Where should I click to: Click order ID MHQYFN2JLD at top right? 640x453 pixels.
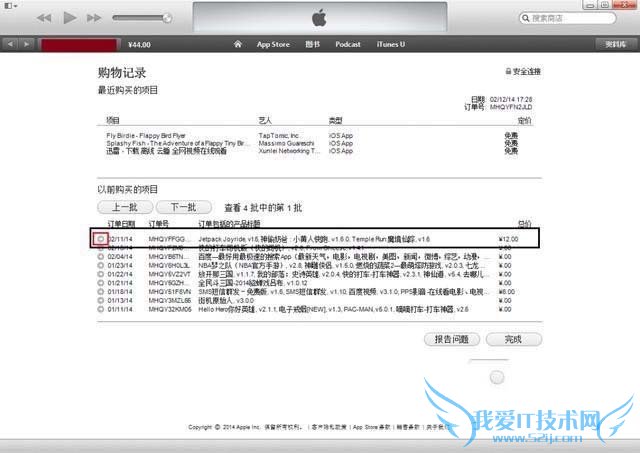coord(511,107)
